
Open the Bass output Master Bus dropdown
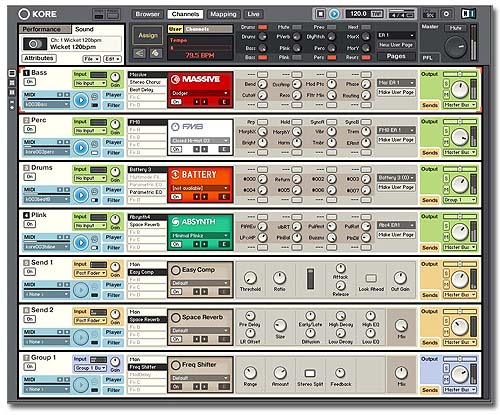tap(460, 105)
